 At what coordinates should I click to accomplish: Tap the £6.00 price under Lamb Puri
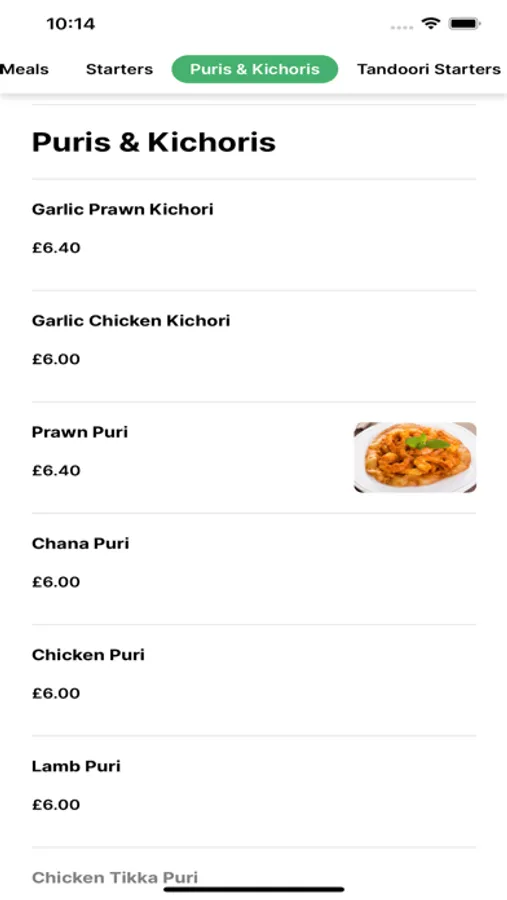[56, 805]
